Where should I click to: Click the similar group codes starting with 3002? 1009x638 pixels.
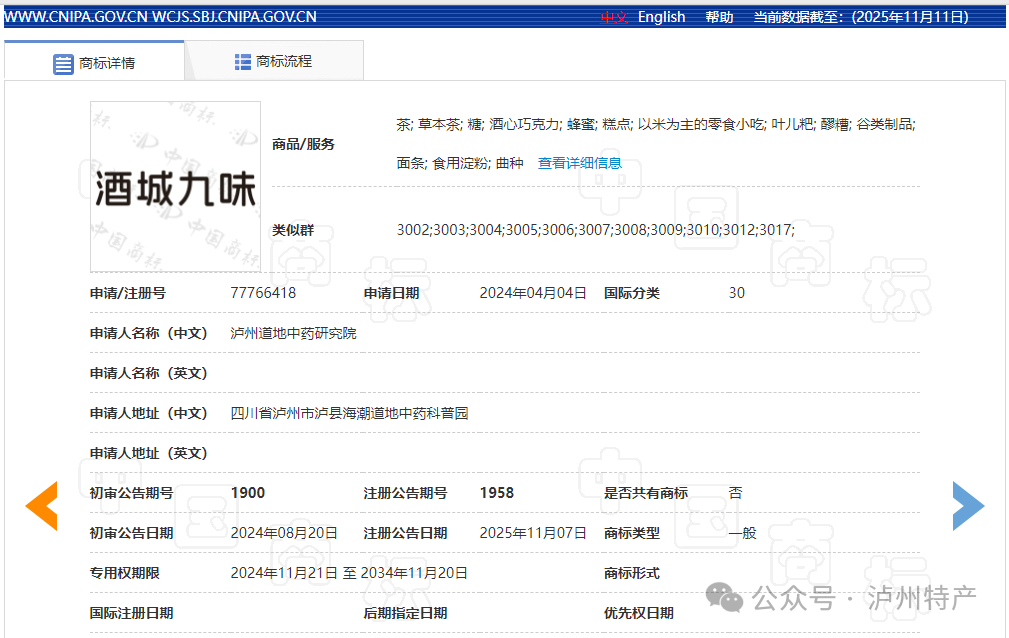point(595,230)
